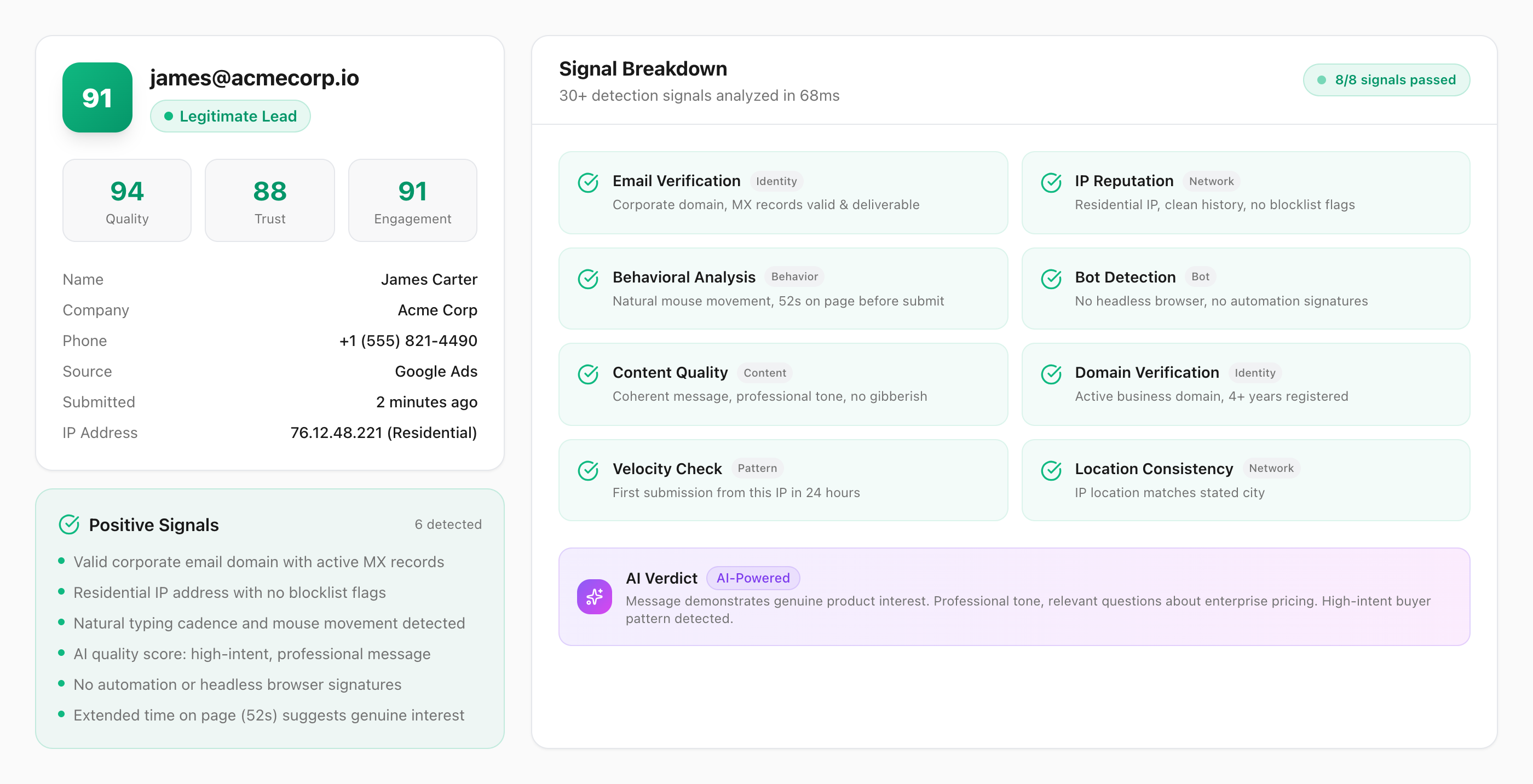
Task: Click the Positive Signals checkmark icon
Action: [70, 524]
